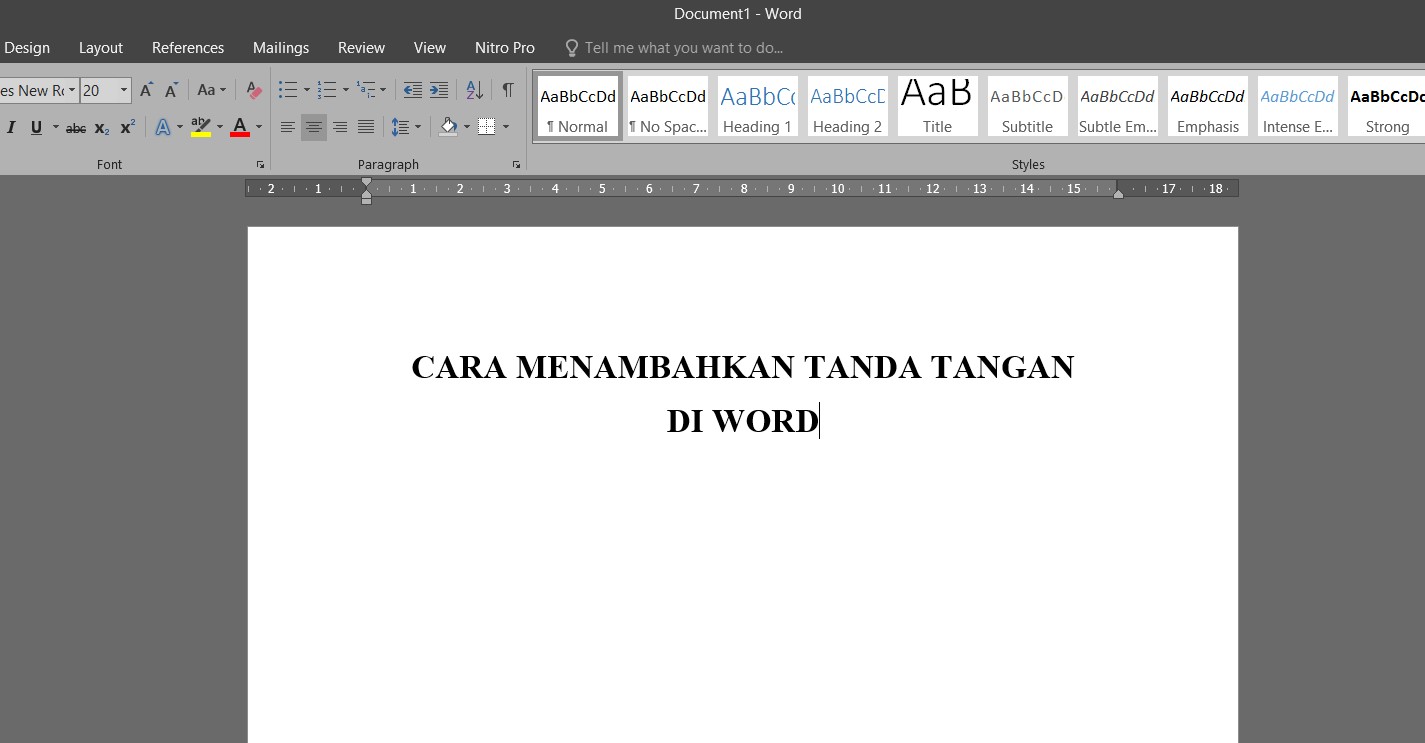
Task: Toggle Show/Hide paragraph marks
Action: point(508,90)
